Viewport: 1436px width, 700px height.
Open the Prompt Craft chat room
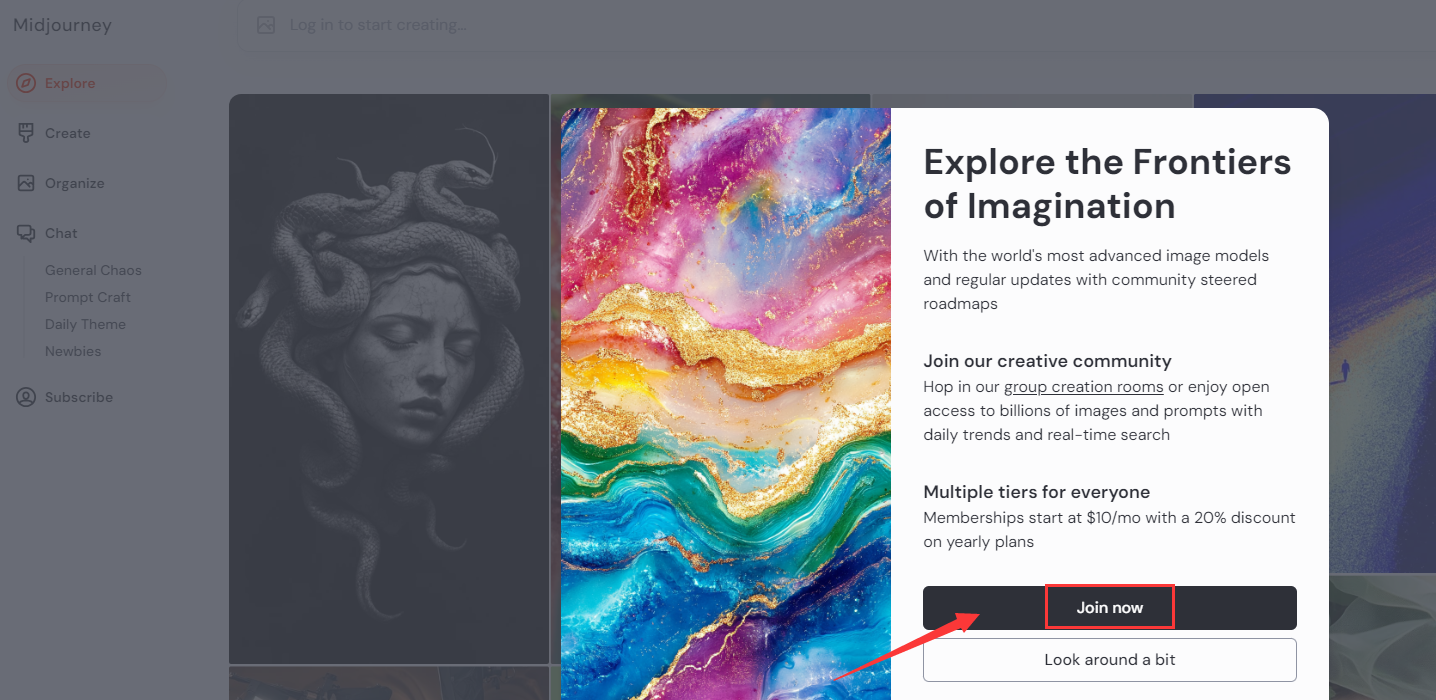click(x=88, y=297)
